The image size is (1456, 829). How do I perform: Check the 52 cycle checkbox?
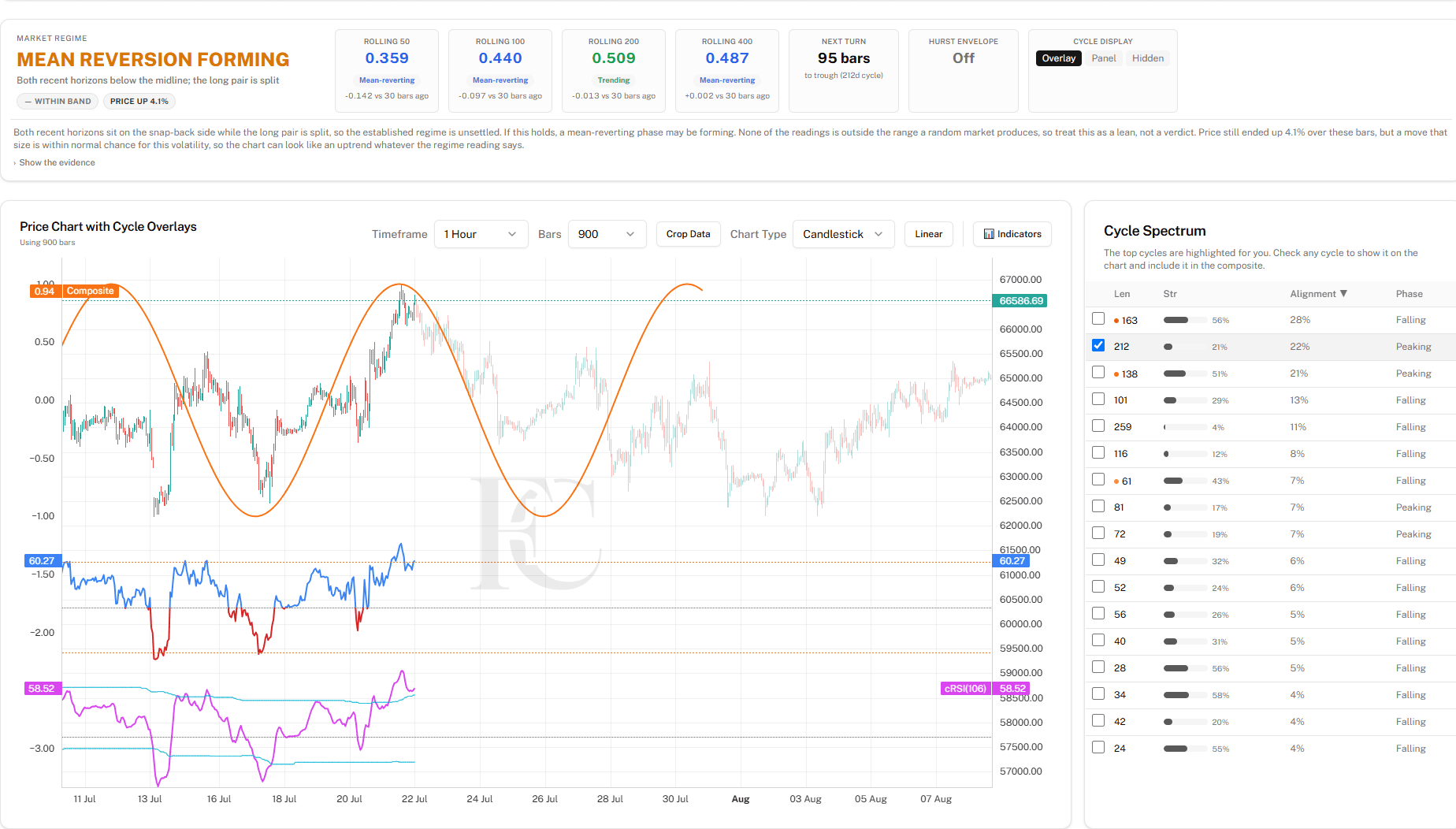pyautogui.click(x=1098, y=587)
